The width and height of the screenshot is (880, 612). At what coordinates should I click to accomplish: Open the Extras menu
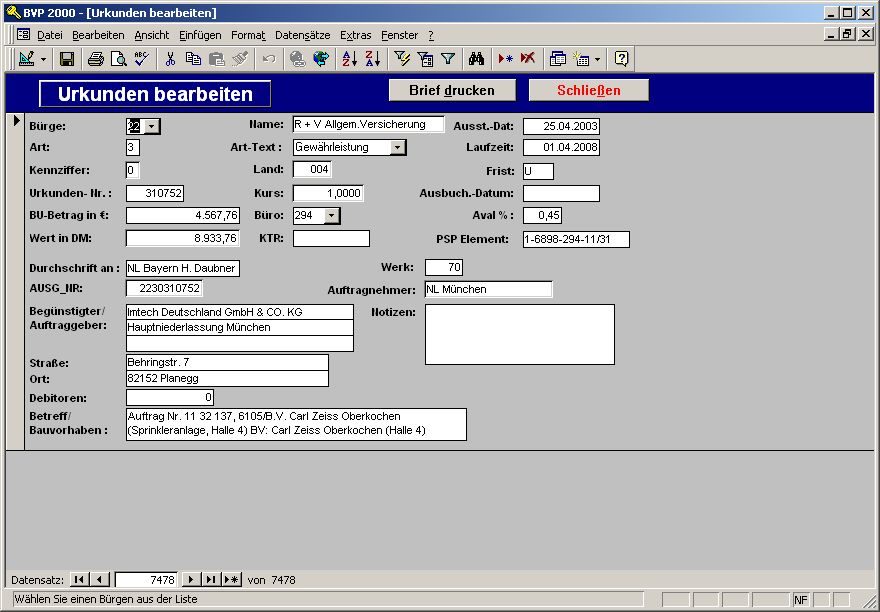click(355, 35)
